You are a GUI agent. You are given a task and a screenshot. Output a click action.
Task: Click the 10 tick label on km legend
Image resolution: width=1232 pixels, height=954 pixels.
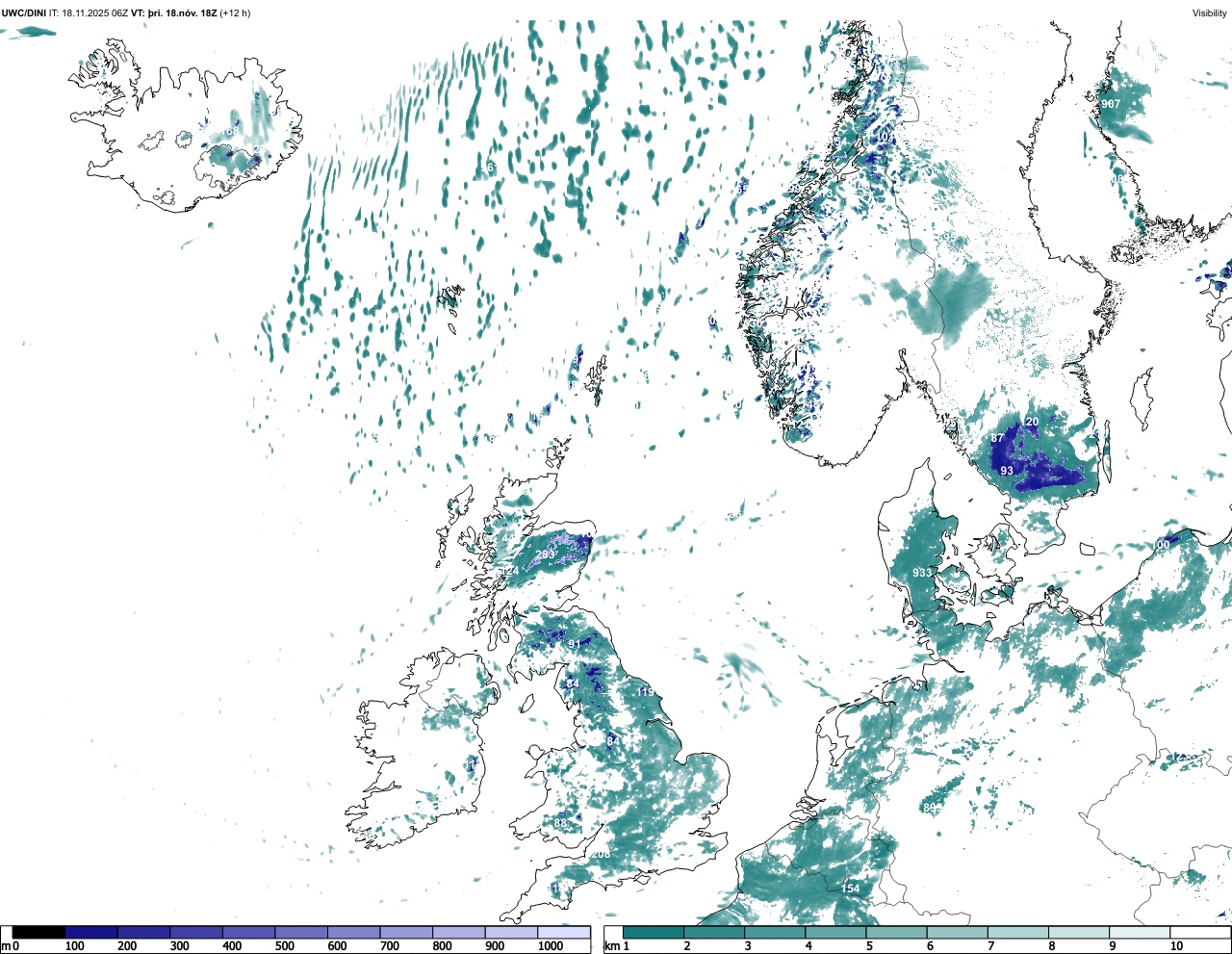pos(1176,946)
